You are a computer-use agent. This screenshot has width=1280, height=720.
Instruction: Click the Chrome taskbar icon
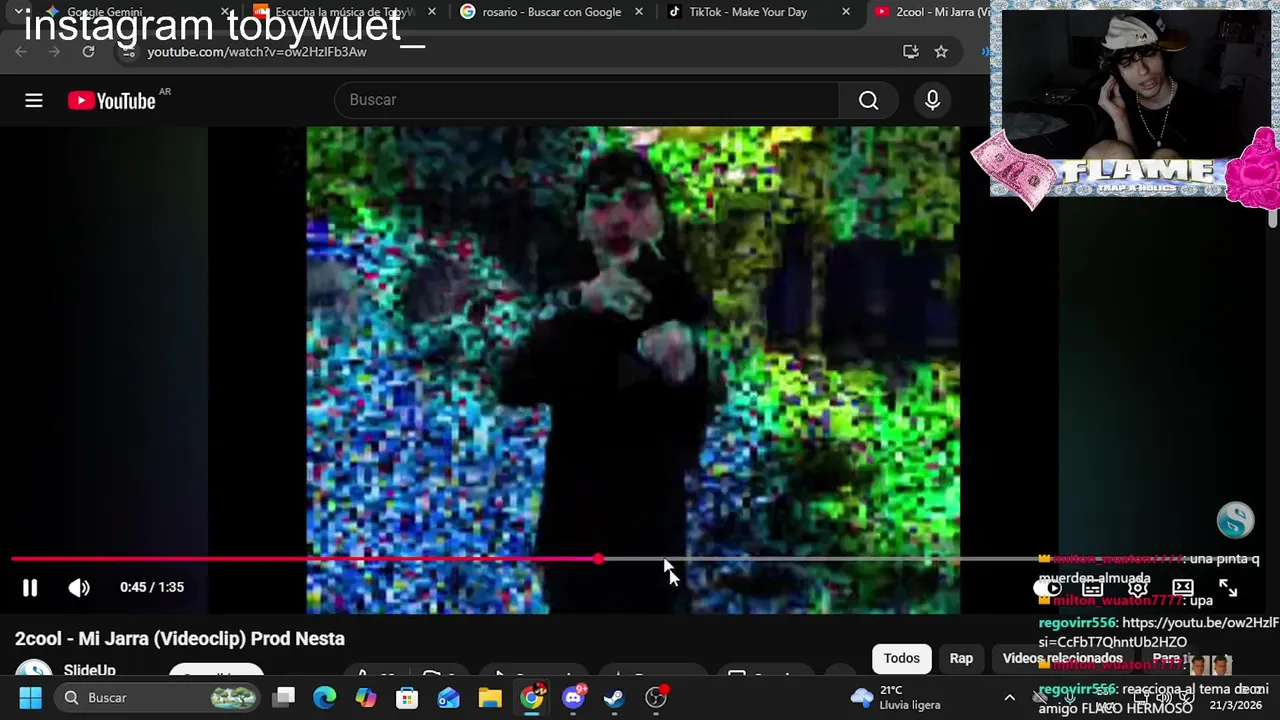tap(532, 698)
